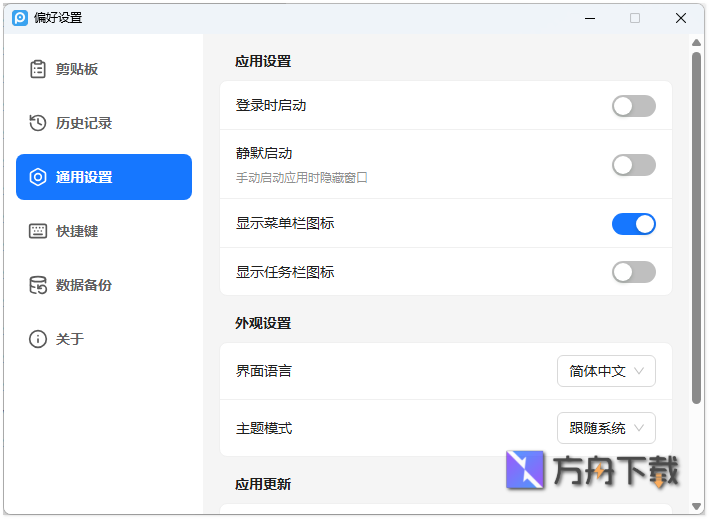Click the 外观设置 section heading

pyautogui.click(x=263, y=324)
